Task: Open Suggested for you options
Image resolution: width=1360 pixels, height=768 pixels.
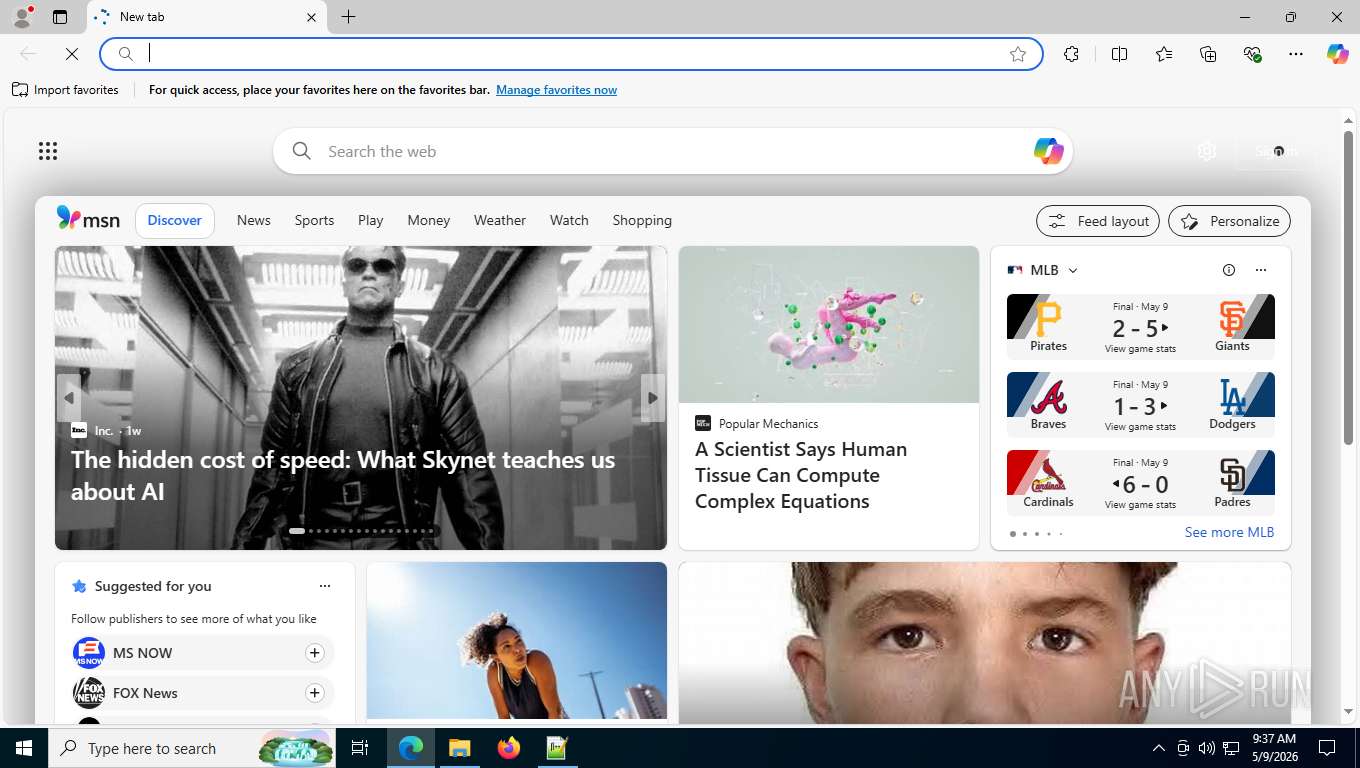Action: click(x=324, y=586)
